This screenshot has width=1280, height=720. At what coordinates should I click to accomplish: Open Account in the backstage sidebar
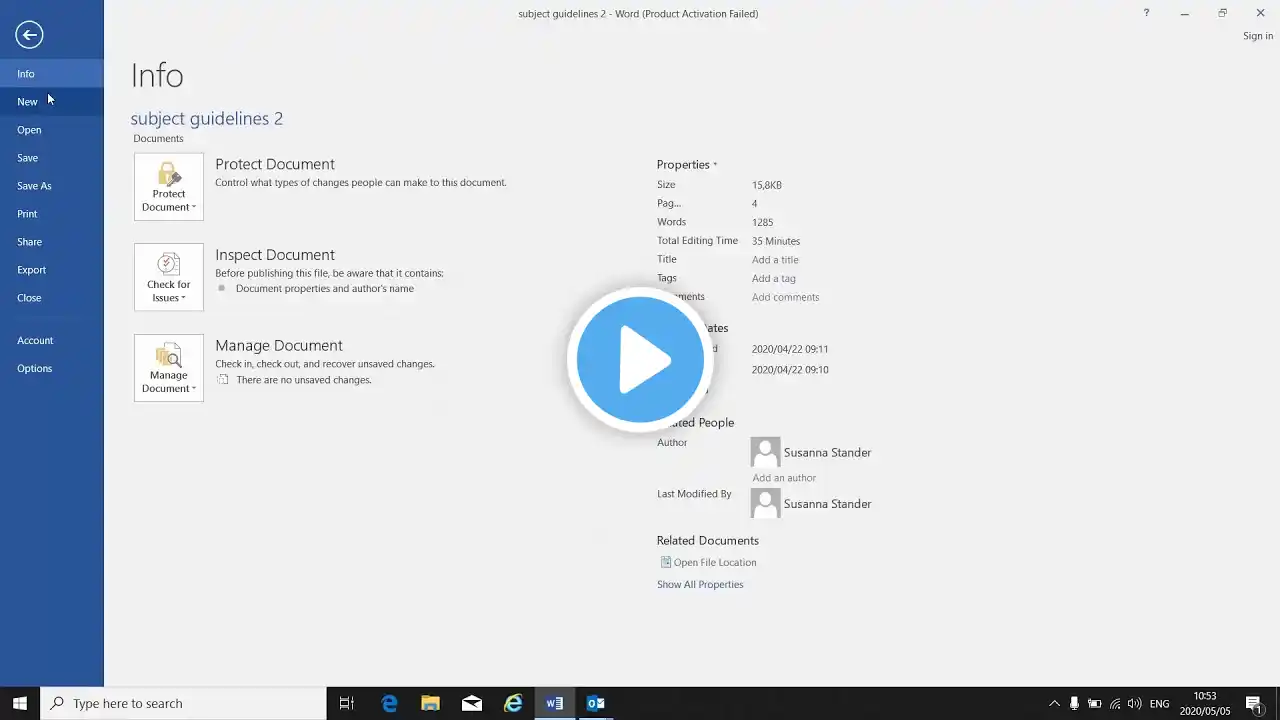click(x=52, y=340)
